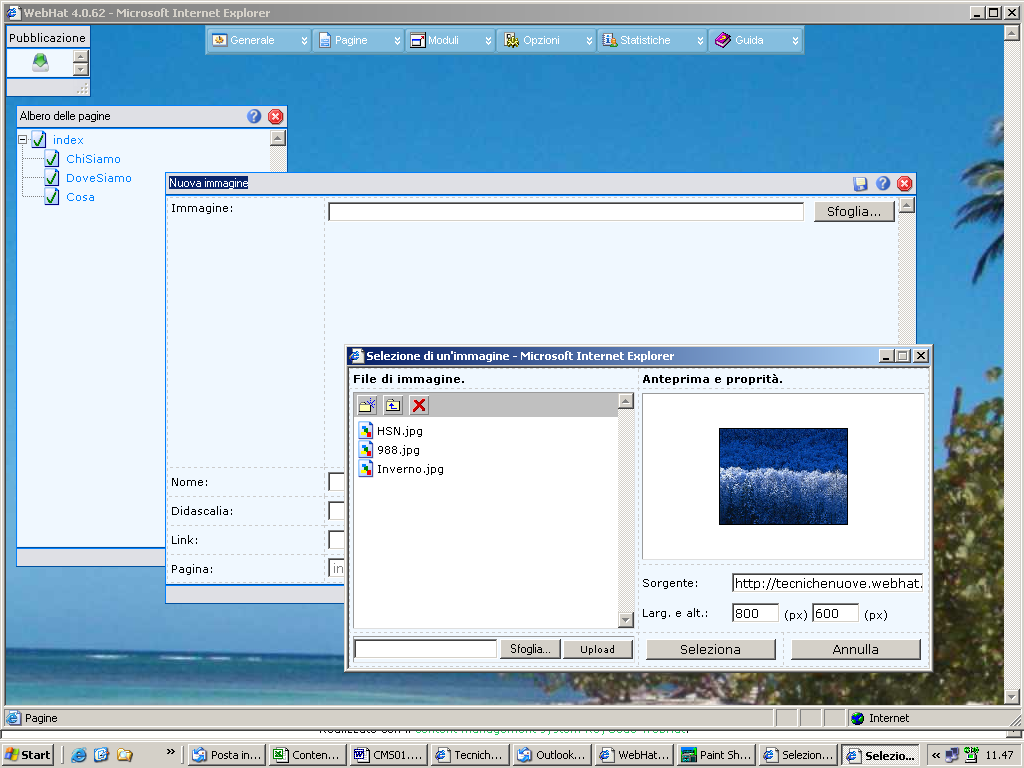Click the green publish icon under Pubblicazione
The height and width of the screenshot is (768, 1024).
coord(40,63)
